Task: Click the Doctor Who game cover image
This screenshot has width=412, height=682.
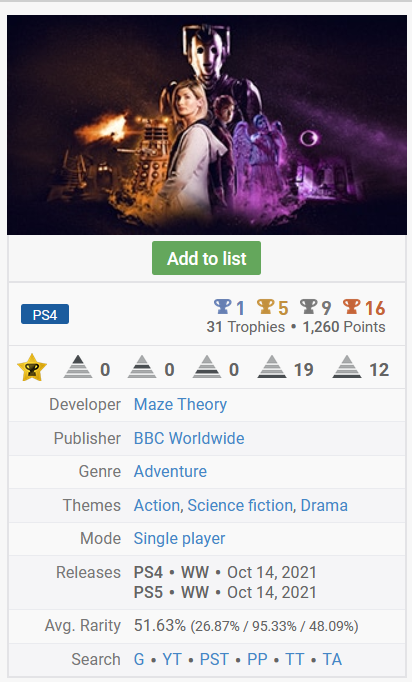Action: (x=207, y=125)
